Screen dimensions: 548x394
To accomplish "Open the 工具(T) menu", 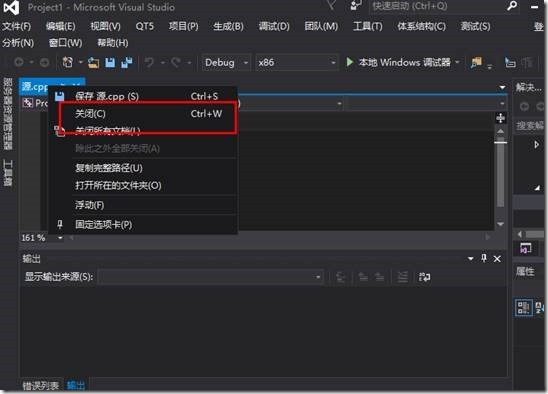I will tap(367, 27).
